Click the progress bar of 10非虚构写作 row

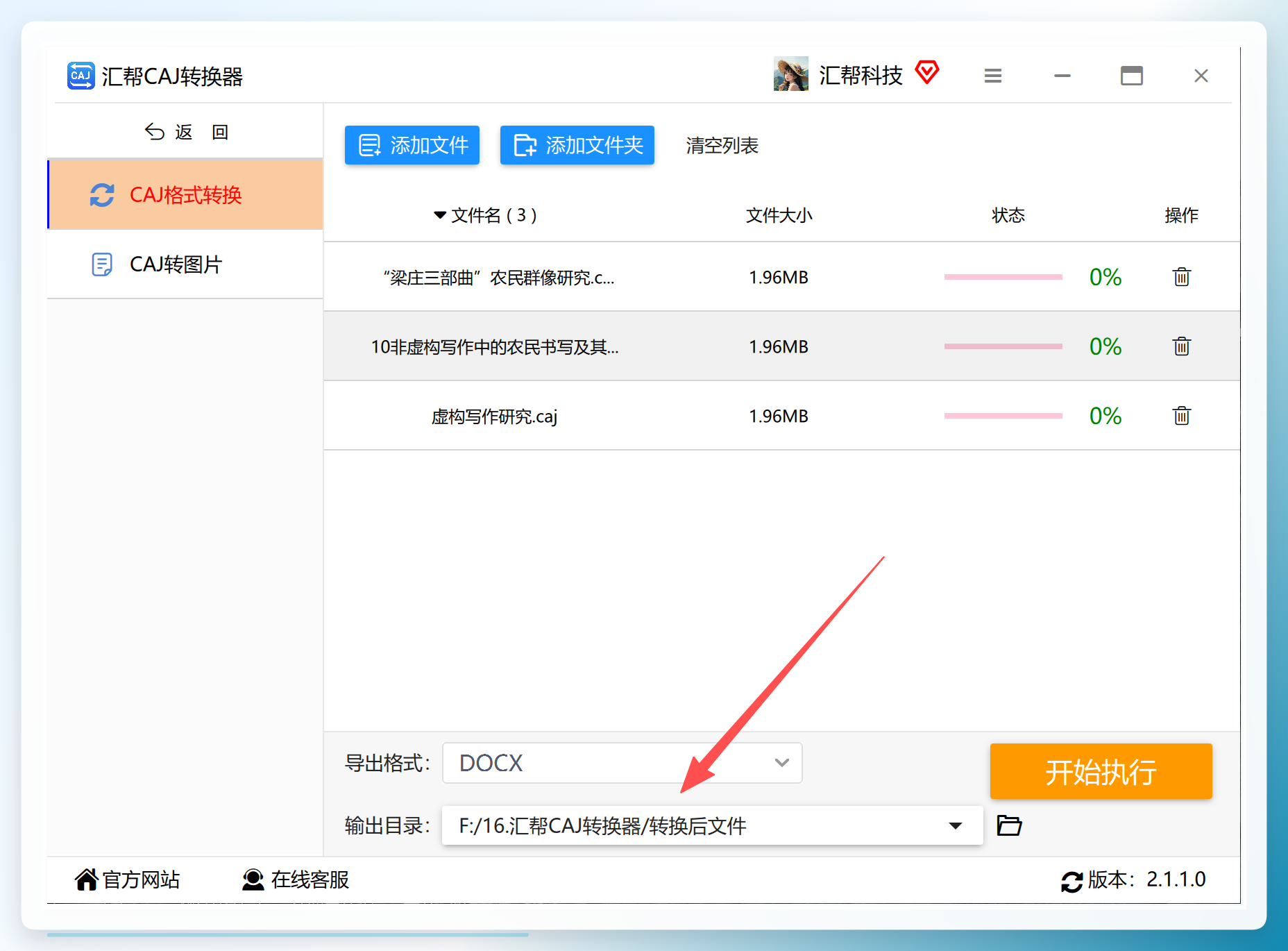[1003, 346]
